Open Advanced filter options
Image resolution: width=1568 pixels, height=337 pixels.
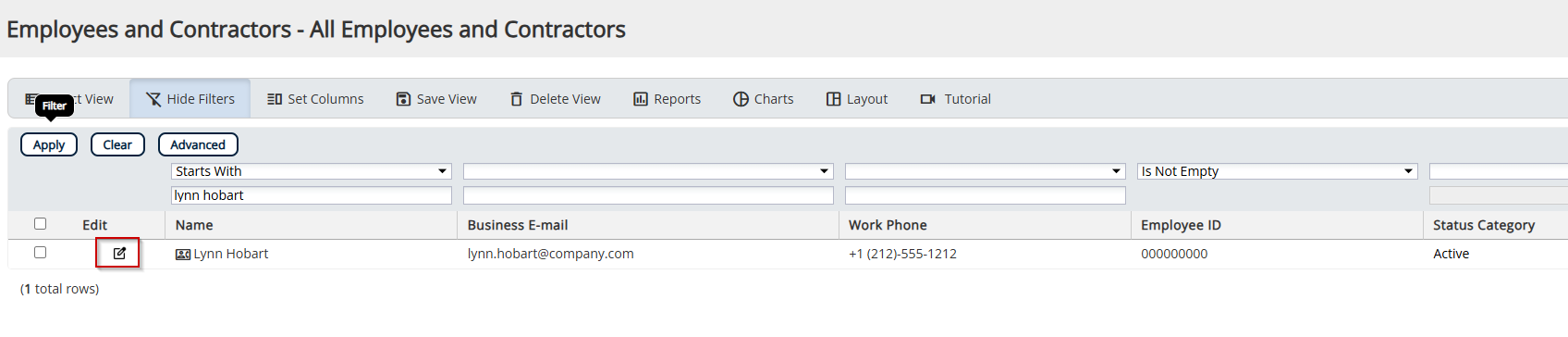tap(198, 144)
